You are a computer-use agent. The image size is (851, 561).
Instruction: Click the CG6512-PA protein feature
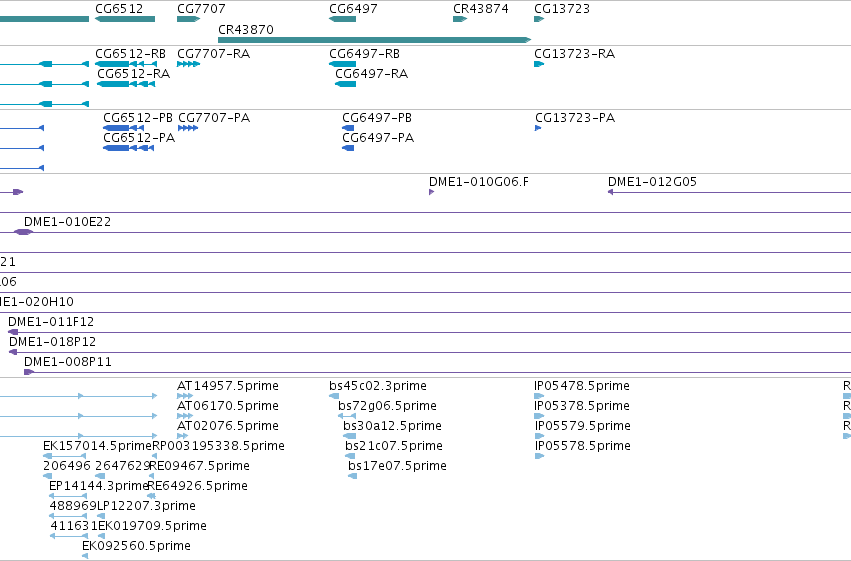(x=129, y=148)
